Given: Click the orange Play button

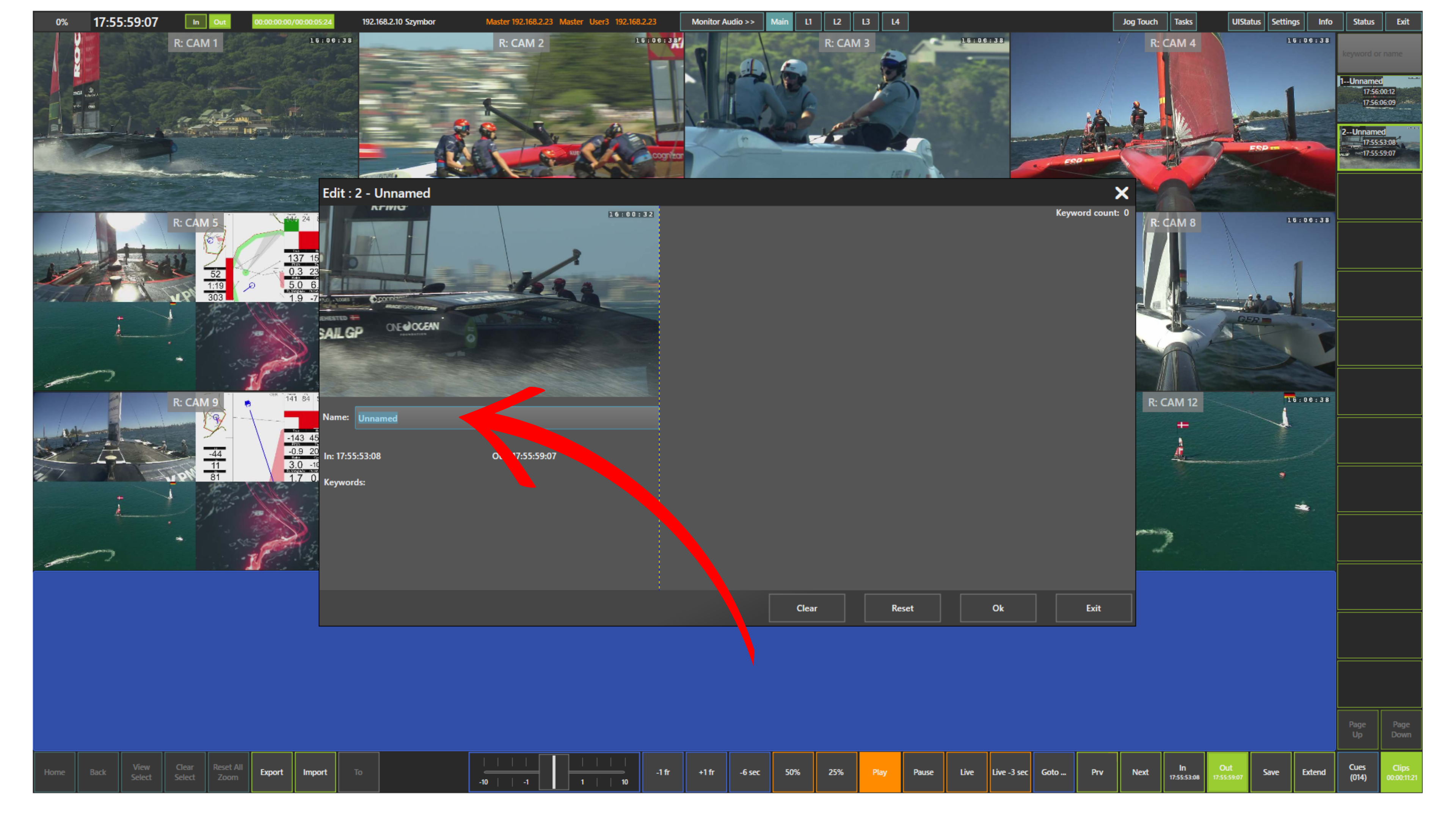Looking at the screenshot, I should click(880, 772).
